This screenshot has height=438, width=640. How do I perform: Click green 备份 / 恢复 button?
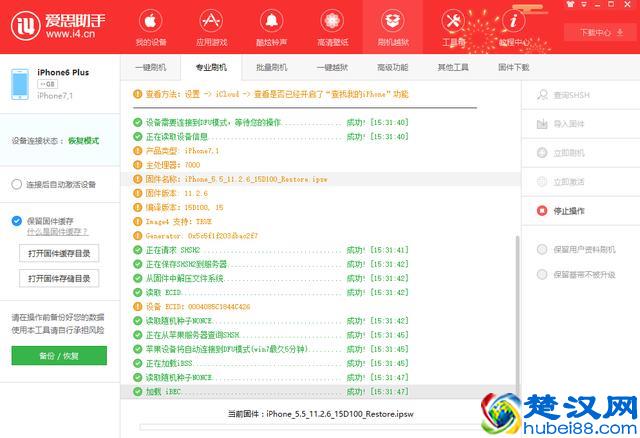coord(59,356)
